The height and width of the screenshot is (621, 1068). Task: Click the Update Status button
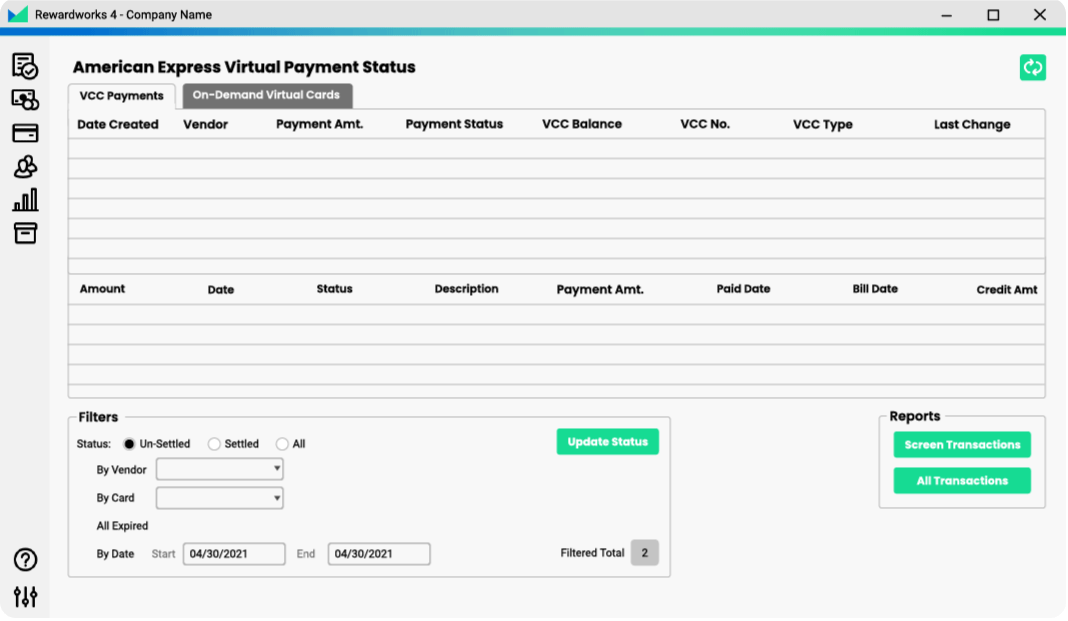click(607, 442)
